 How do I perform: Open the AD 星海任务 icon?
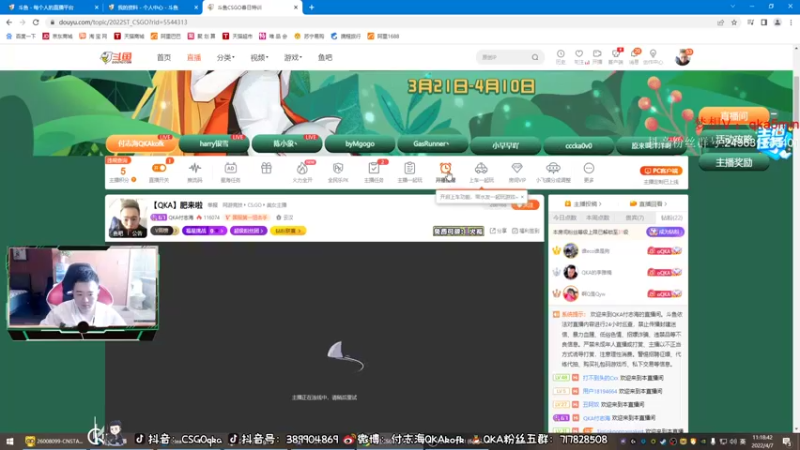[230, 168]
